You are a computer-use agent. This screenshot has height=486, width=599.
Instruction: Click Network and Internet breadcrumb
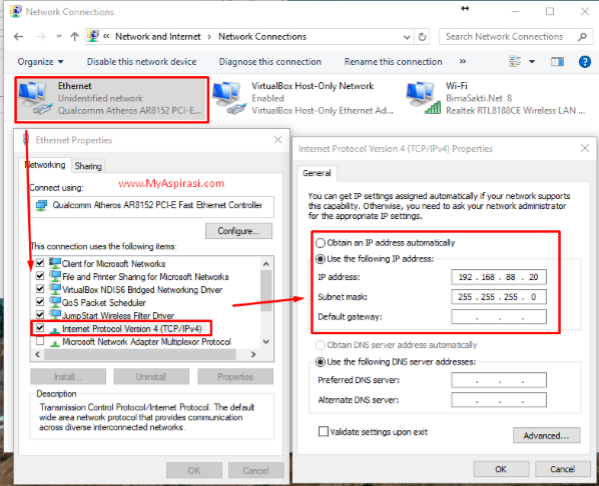(158, 37)
